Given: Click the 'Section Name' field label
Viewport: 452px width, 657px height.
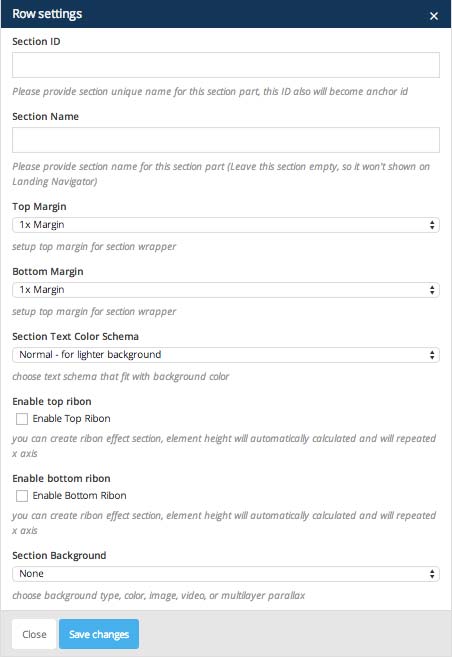Looking at the screenshot, I should 46,116.
